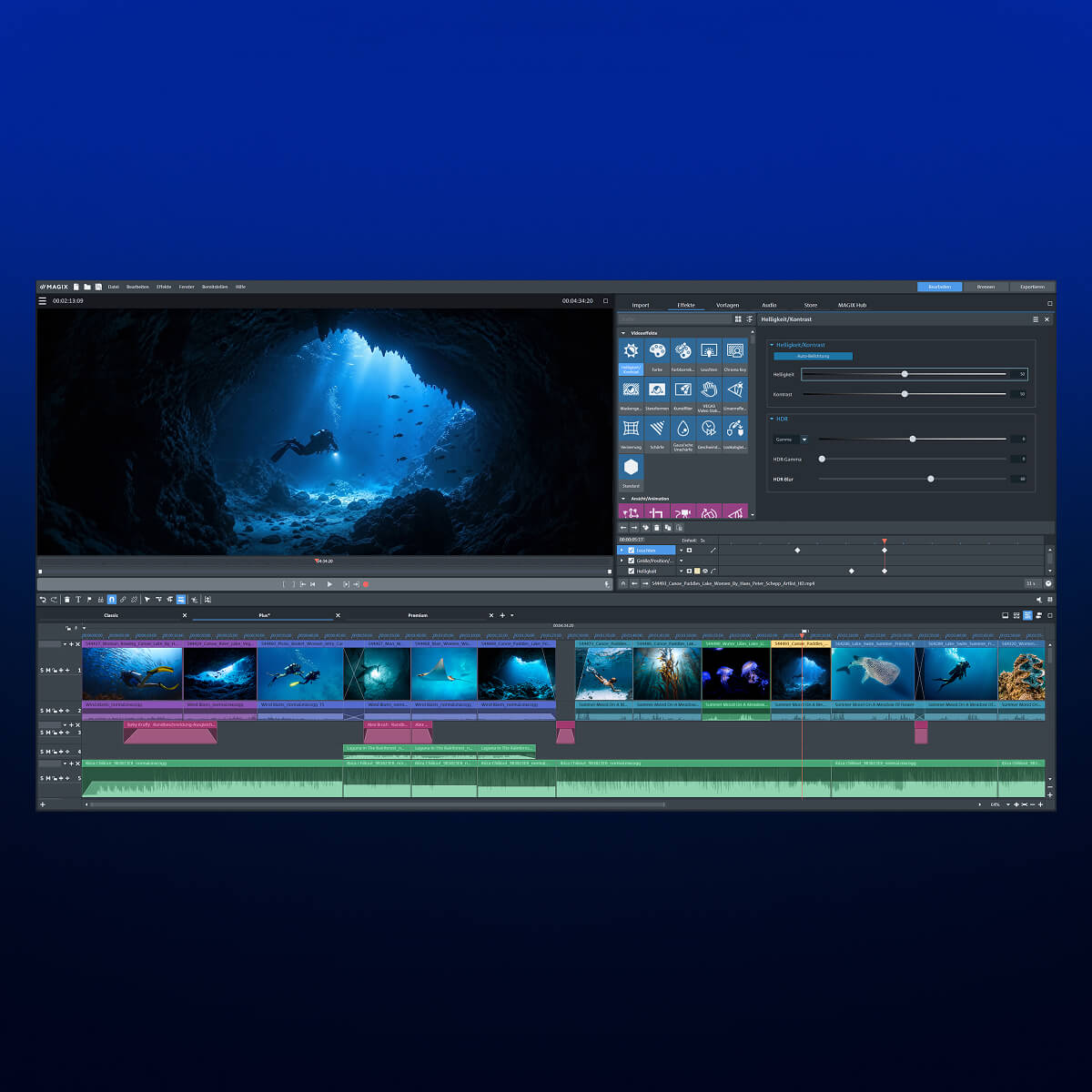Open VEGAS Video Stabilization effect
Screen dimensions: 1092x1092
tap(709, 396)
